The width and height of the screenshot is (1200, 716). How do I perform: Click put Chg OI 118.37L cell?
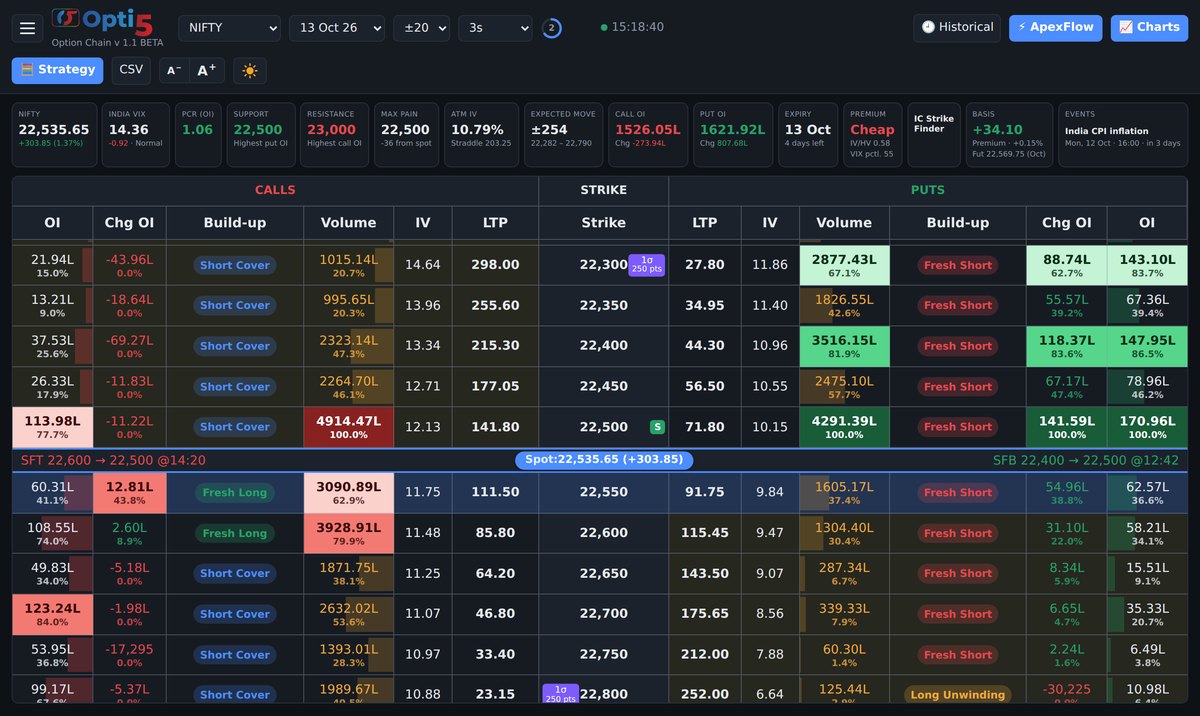coord(1066,346)
